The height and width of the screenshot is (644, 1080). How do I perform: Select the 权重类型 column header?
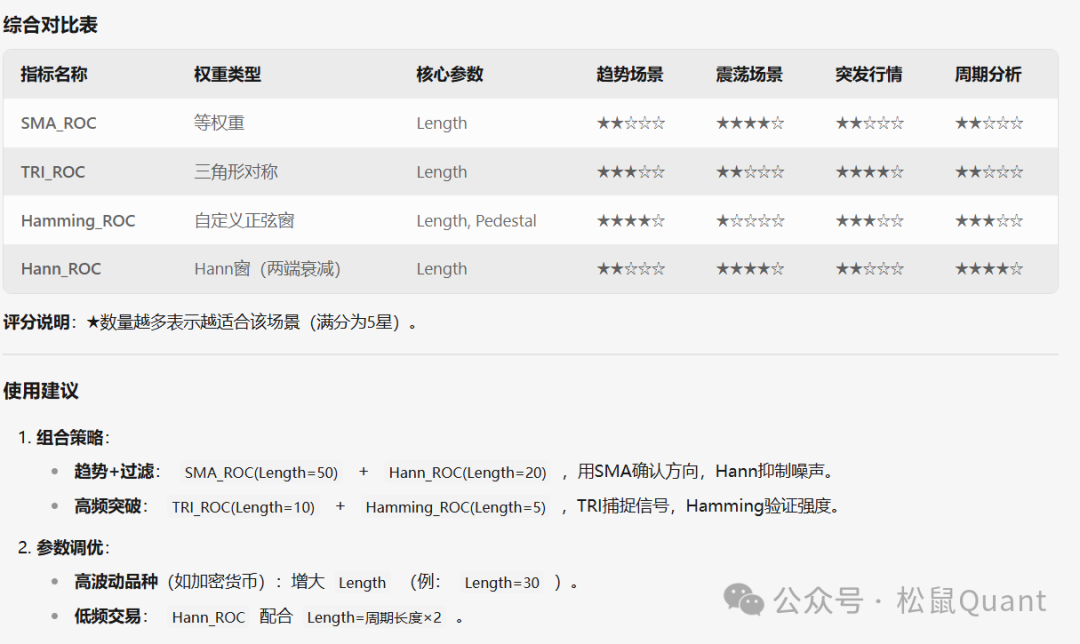[227, 74]
